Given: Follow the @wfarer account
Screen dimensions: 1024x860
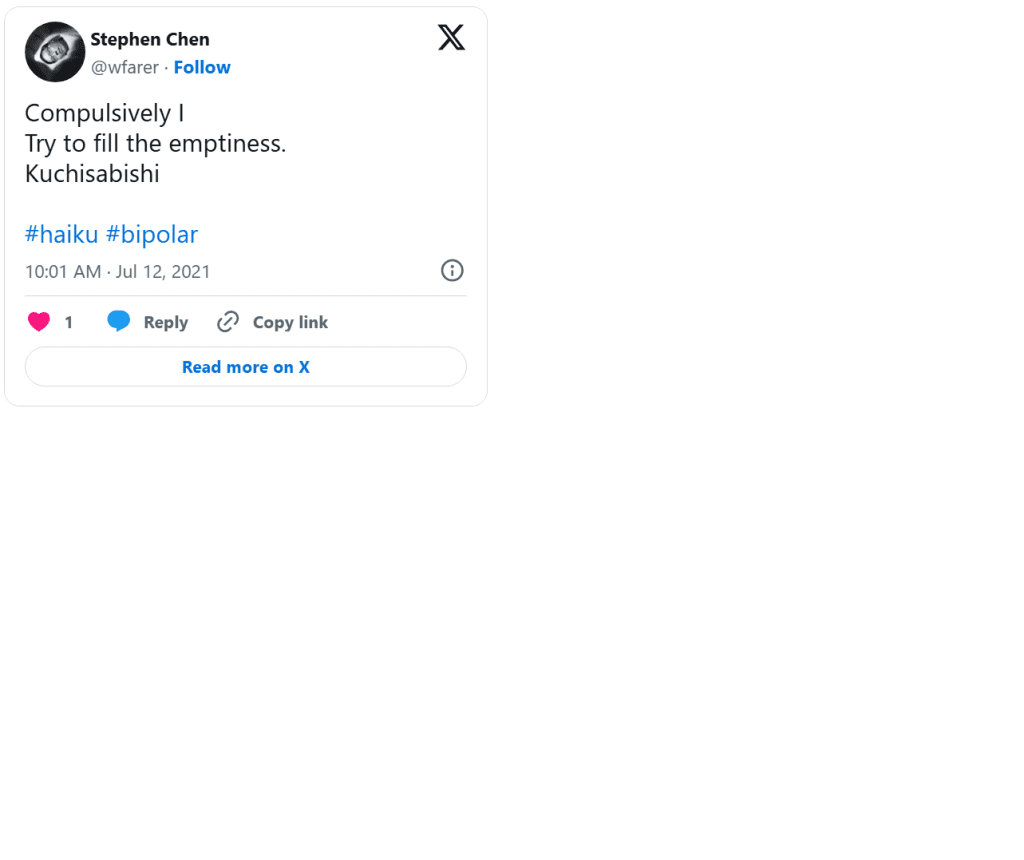Looking at the screenshot, I should (x=202, y=67).
